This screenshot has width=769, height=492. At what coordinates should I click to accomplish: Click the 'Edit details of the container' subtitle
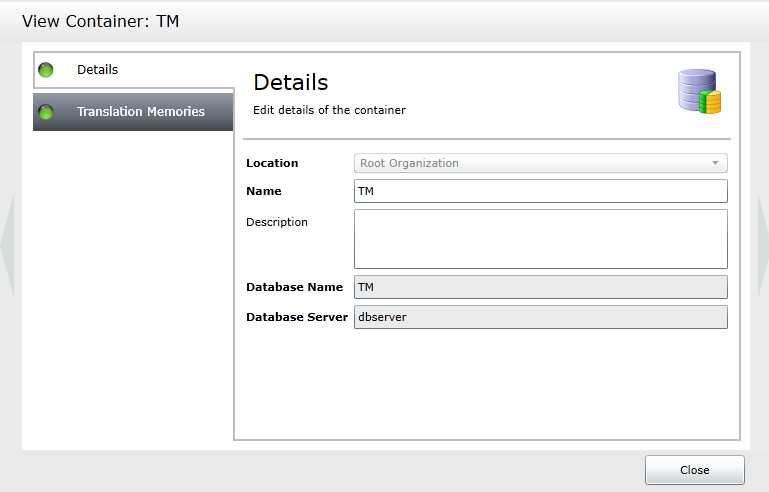pyautogui.click(x=329, y=110)
